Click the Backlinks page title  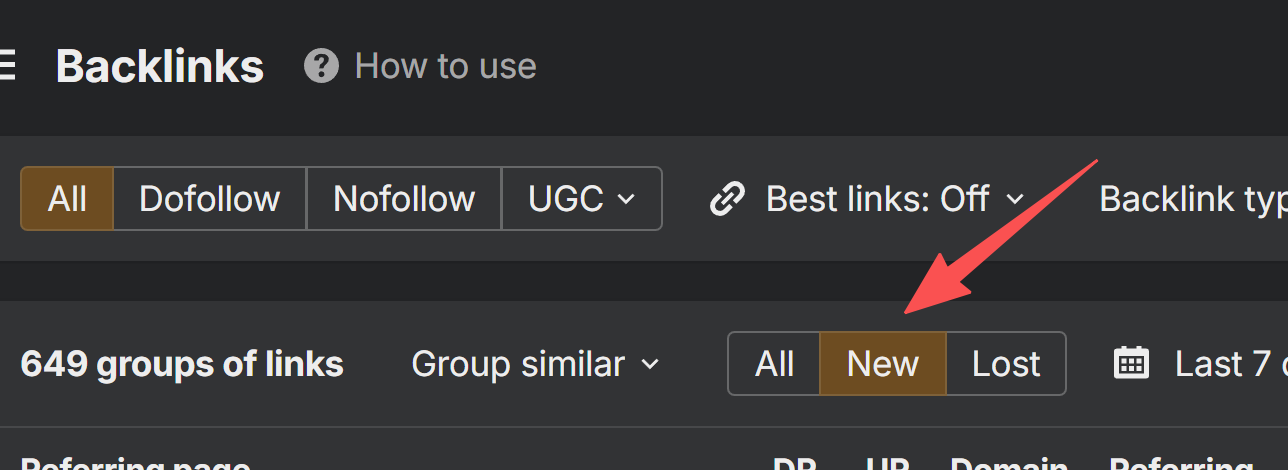coord(160,66)
